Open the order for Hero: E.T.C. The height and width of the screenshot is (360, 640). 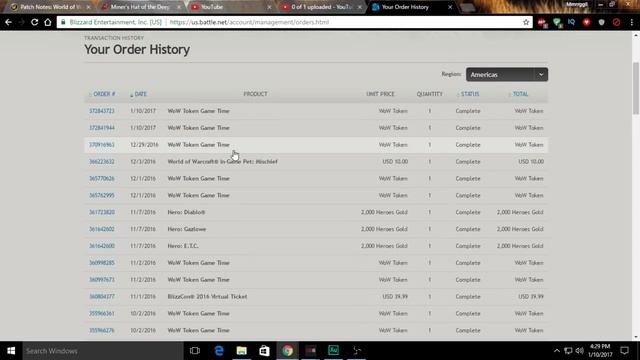click(x=102, y=246)
